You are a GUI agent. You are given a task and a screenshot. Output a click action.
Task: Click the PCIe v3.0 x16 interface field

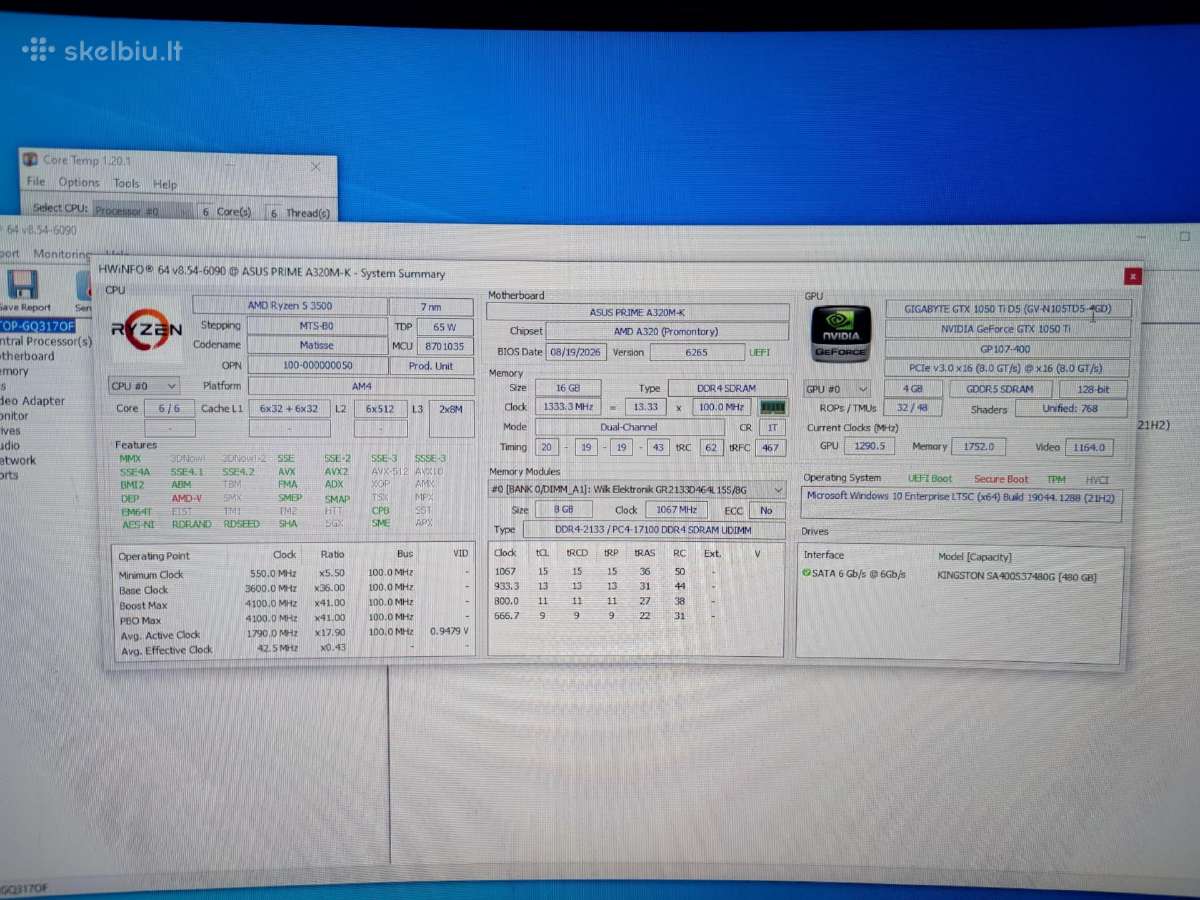(1007, 369)
